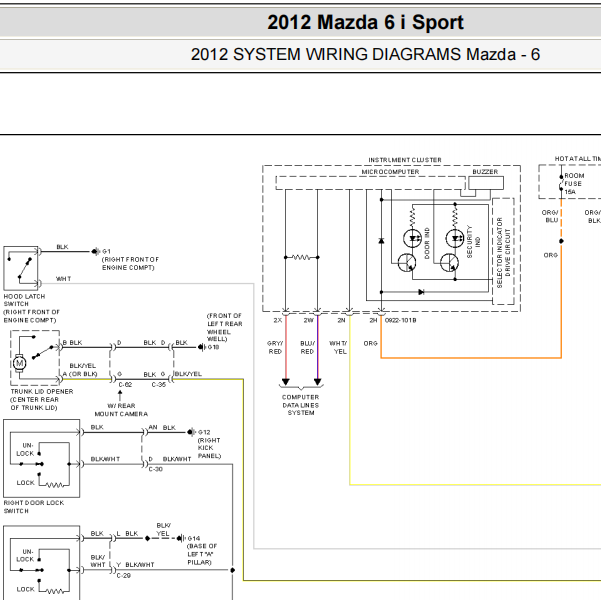This screenshot has width=601, height=600.
Task: Select the "2012 SYSTEM WIRING DIAGRAMS Mazda - 6" heading
Action: tap(365, 54)
